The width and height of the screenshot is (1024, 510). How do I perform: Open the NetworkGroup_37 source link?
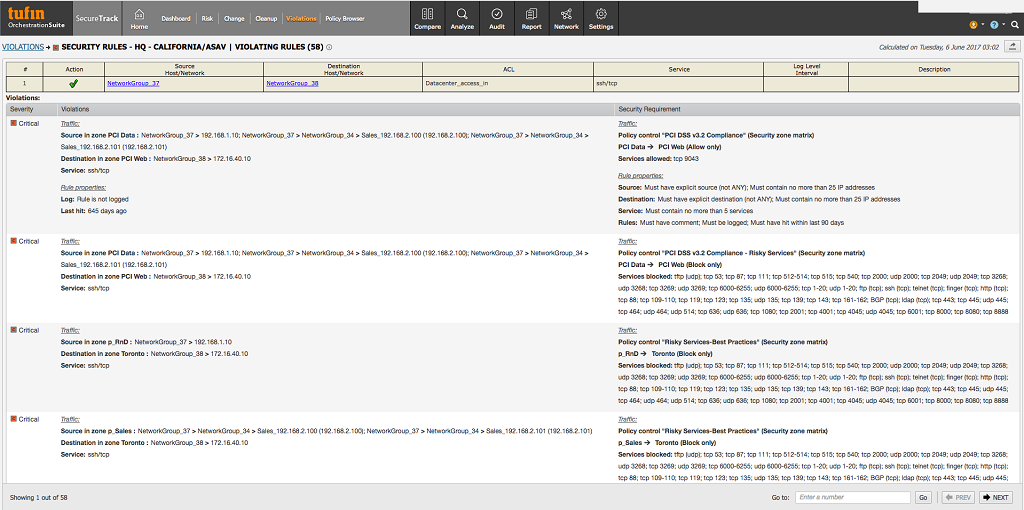(x=133, y=84)
